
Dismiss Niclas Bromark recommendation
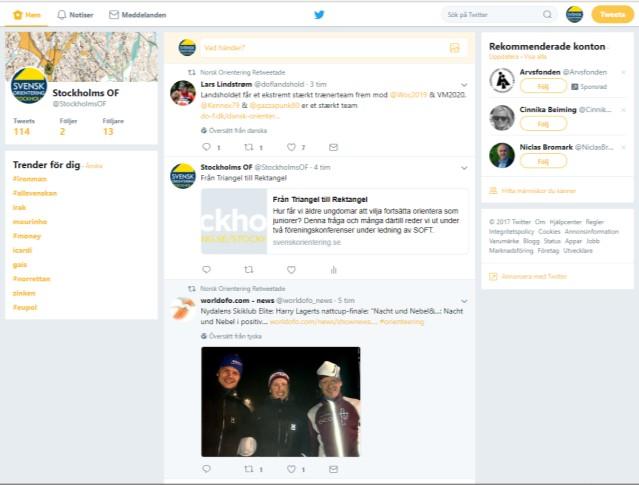coord(624,147)
